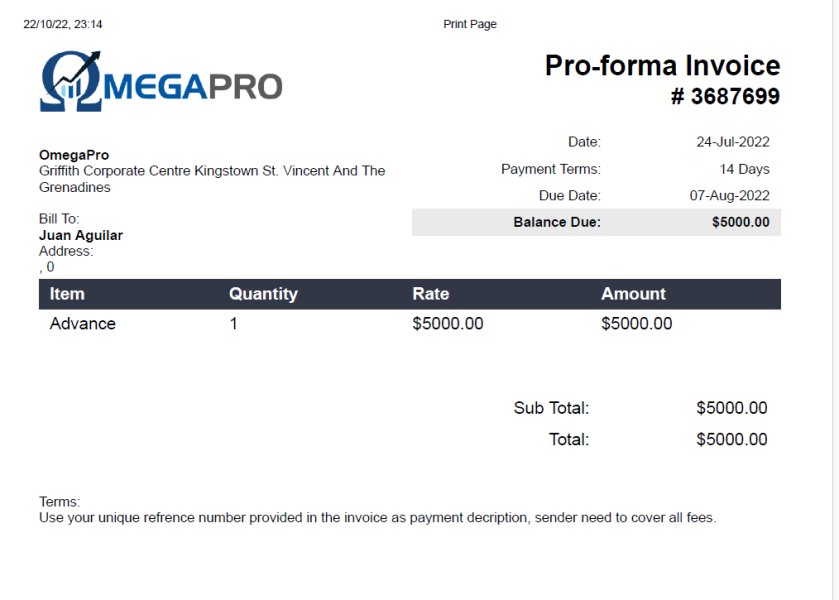The width and height of the screenshot is (839, 600).
Task: Click the OmegaPro logo icon
Action: (72, 82)
